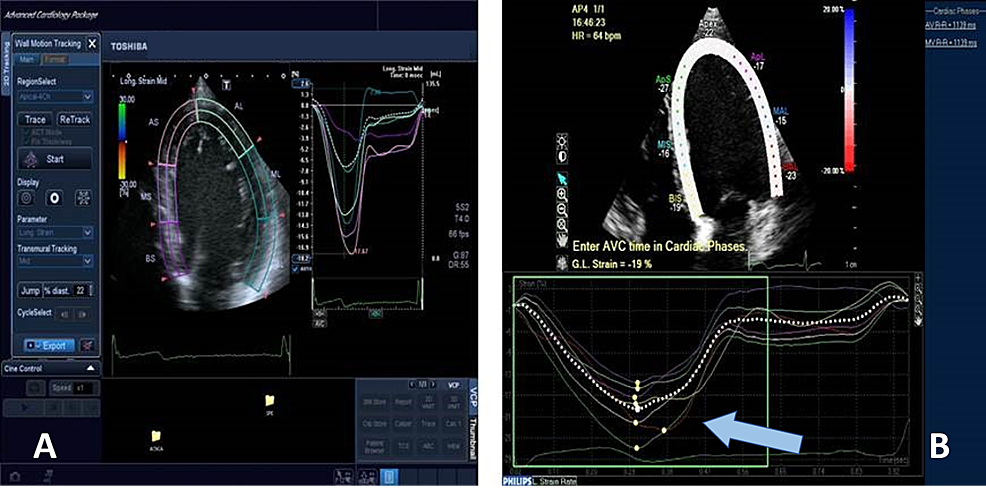Click the icon beside G.L. Strain
986x492 pixels.
(x=562, y=263)
